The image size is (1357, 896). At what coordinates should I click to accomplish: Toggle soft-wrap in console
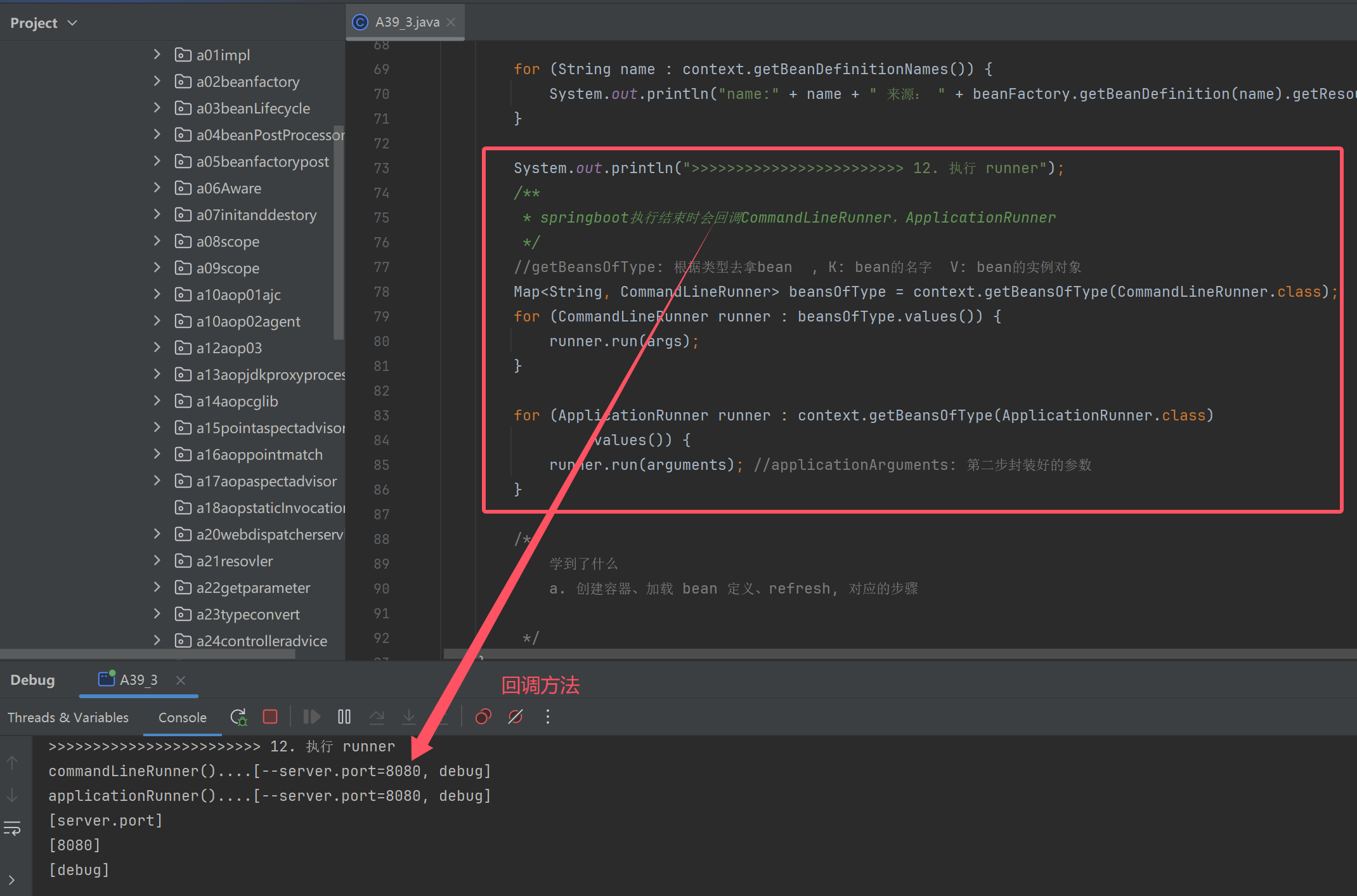click(x=12, y=828)
